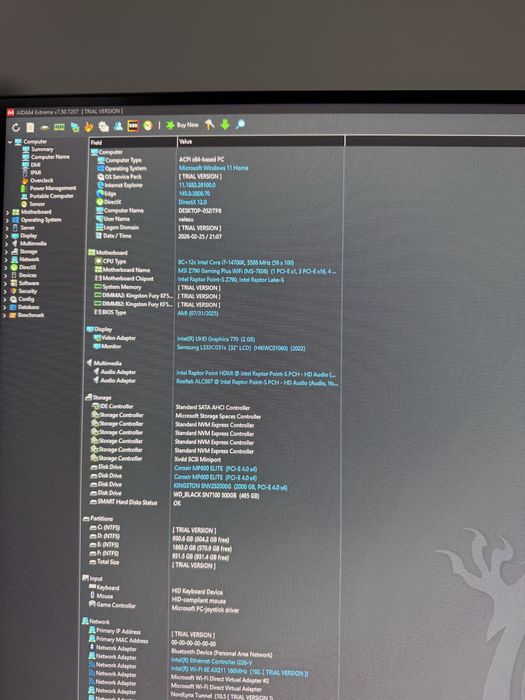Open the Microsoft Windows 11 Home link
Image resolution: width=525 pixels, height=700 pixels.
point(213,168)
